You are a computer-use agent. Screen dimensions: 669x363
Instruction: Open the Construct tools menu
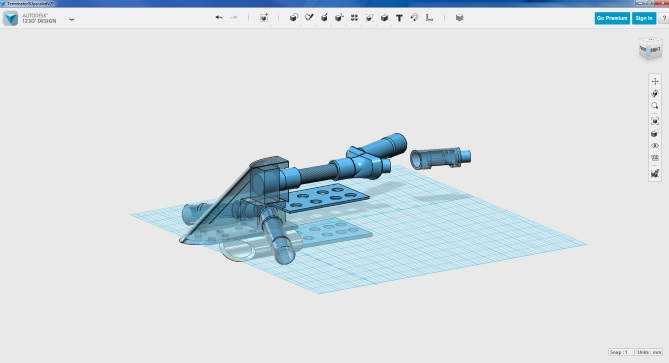(324, 17)
